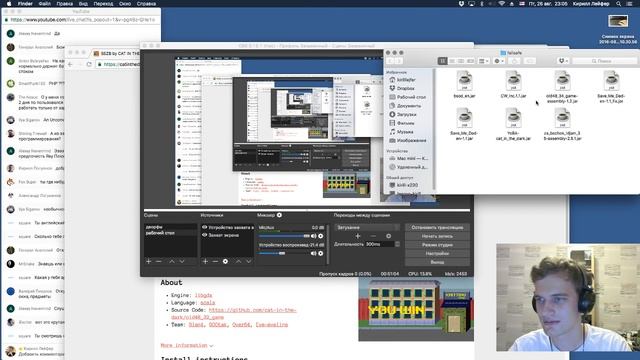Click YouTube live chat address bar
640x360 pixels.
point(82,20)
